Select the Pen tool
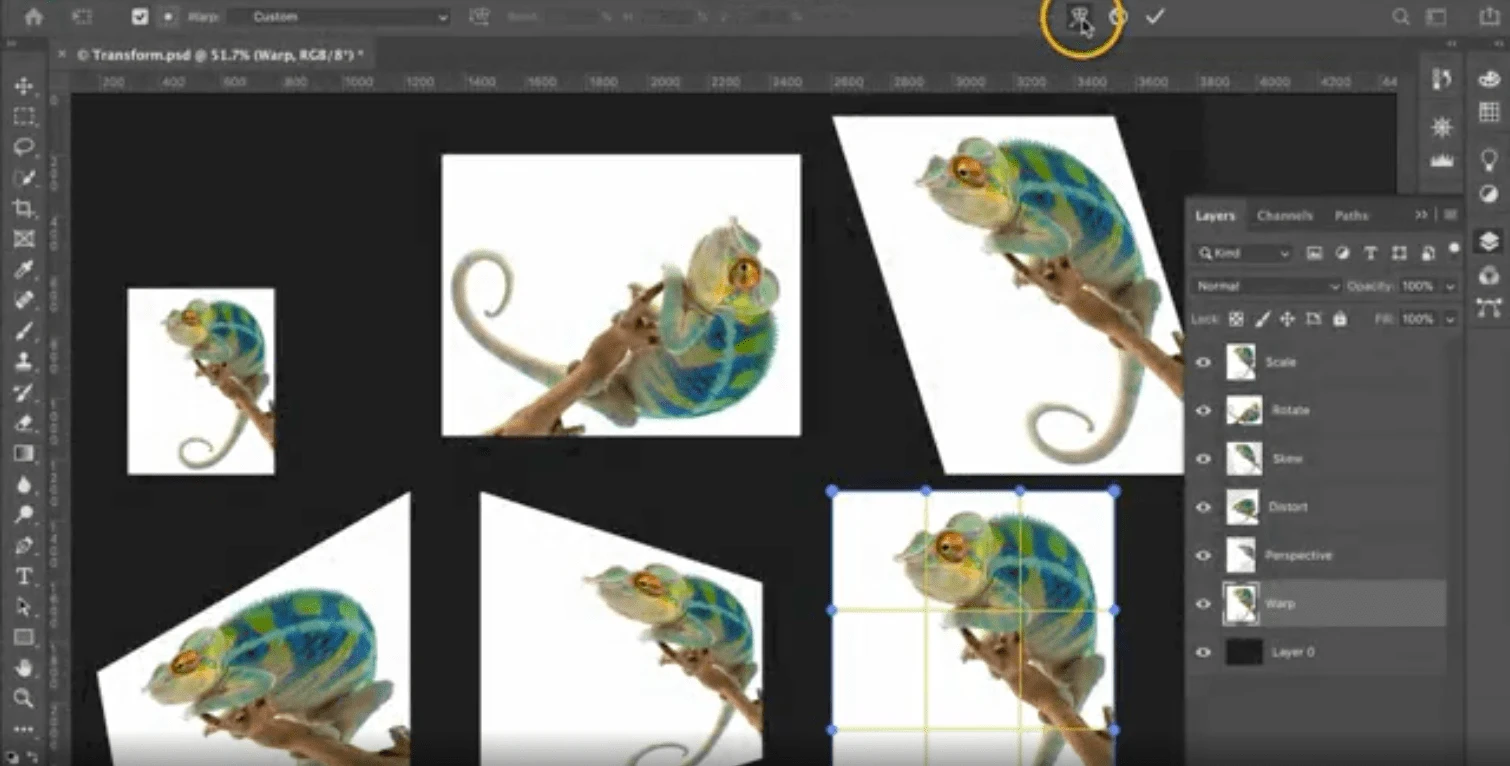1510x766 pixels. [24, 545]
